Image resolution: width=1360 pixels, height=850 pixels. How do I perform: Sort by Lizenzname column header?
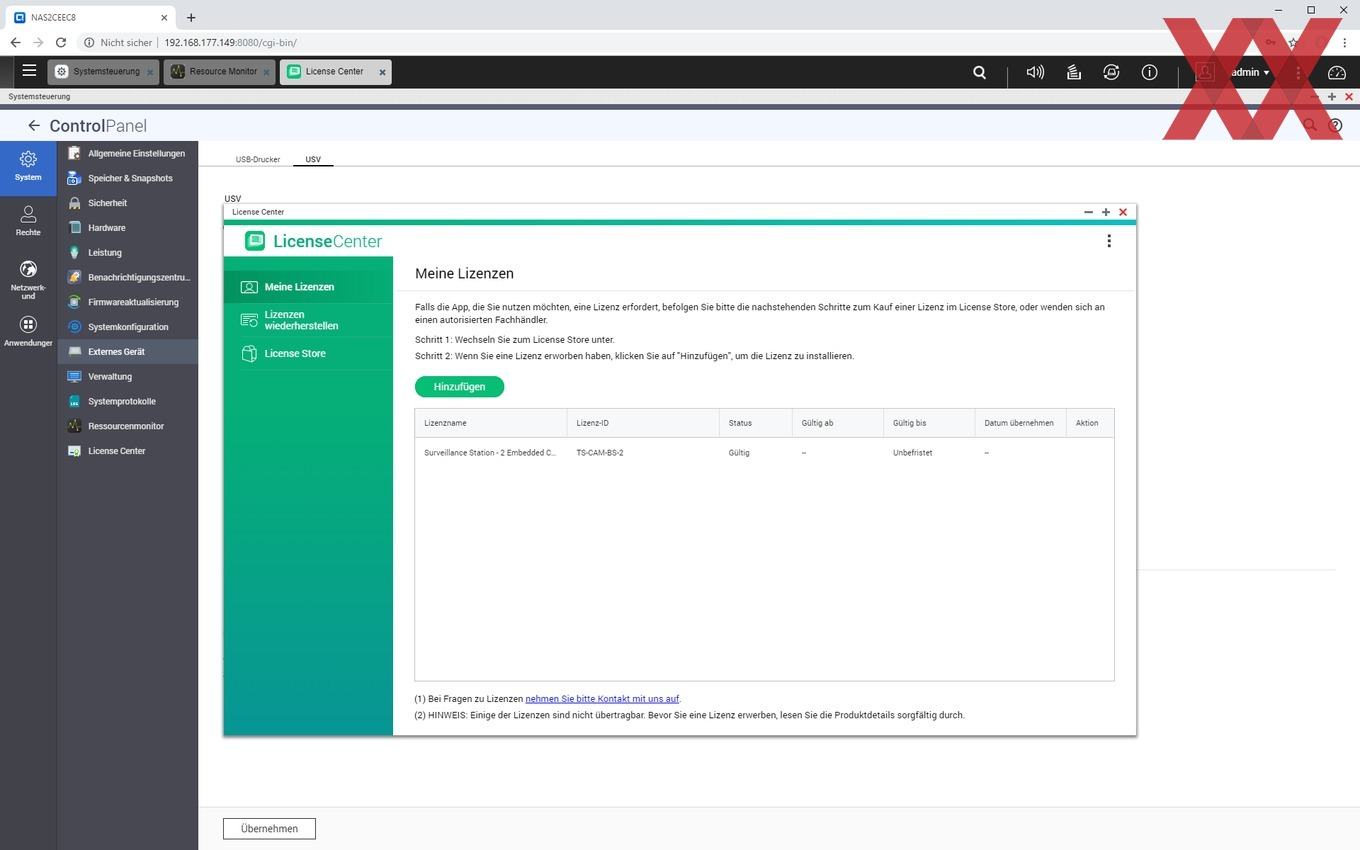coord(490,423)
